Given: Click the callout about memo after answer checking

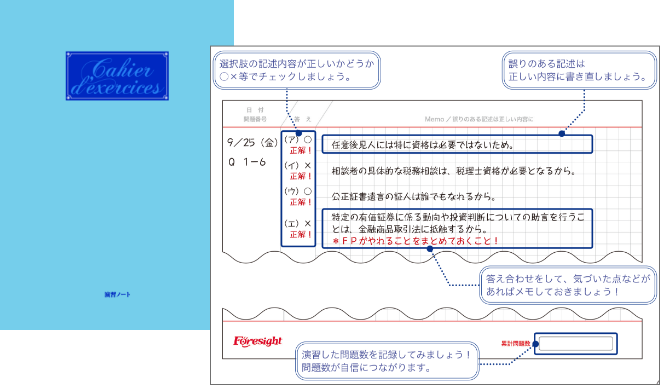Looking at the screenshot, I should point(568,285).
